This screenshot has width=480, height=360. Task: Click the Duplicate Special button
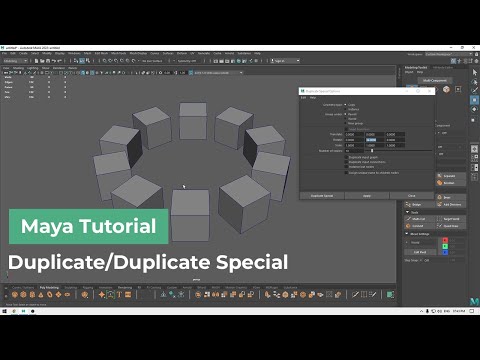click(322, 196)
